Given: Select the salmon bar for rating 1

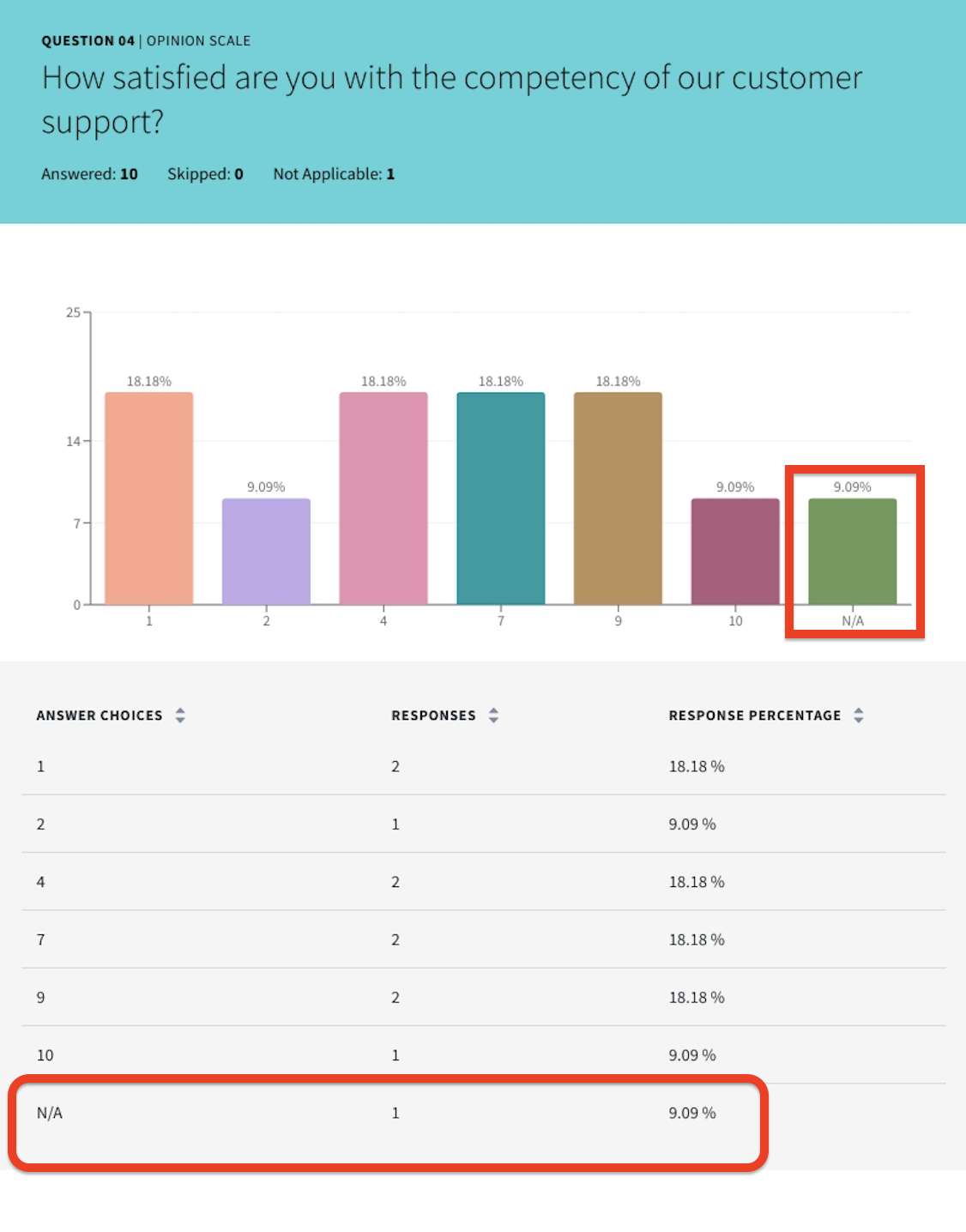Looking at the screenshot, I should [149, 498].
